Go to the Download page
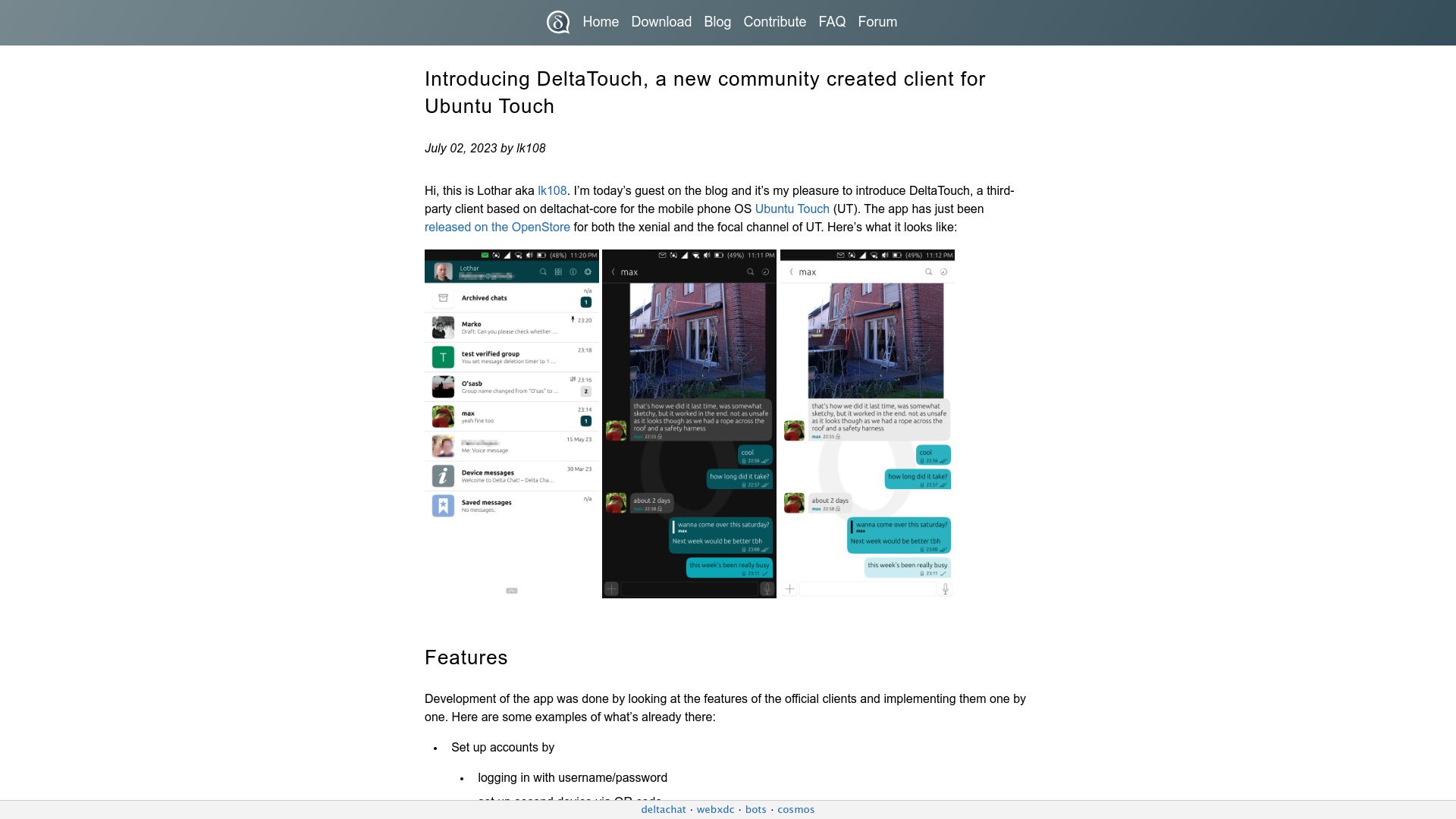Viewport: 1456px width, 819px height. click(x=661, y=22)
